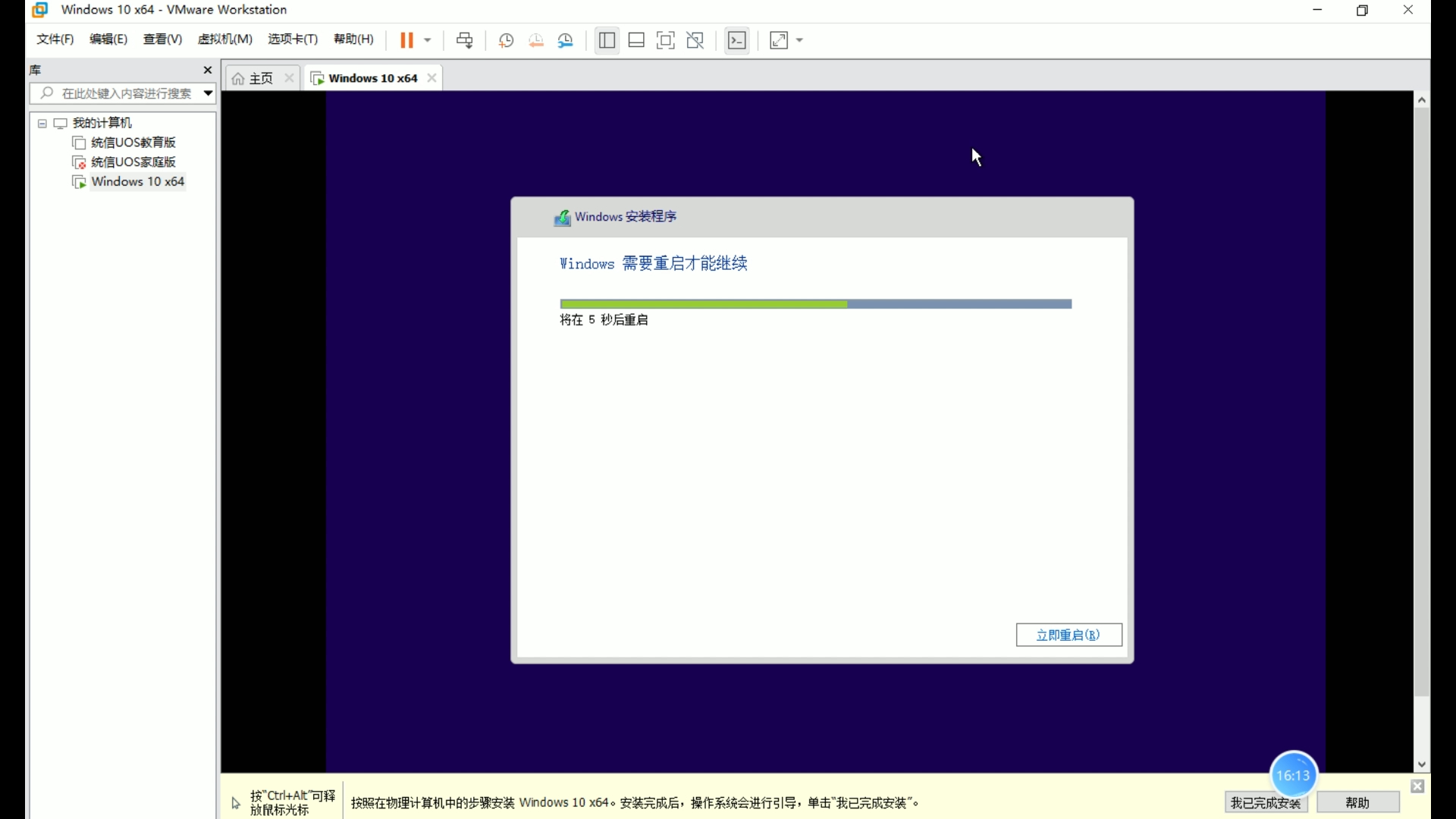This screenshot has height=819, width=1456.
Task: Open the pause button dropdown
Action: click(428, 40)
